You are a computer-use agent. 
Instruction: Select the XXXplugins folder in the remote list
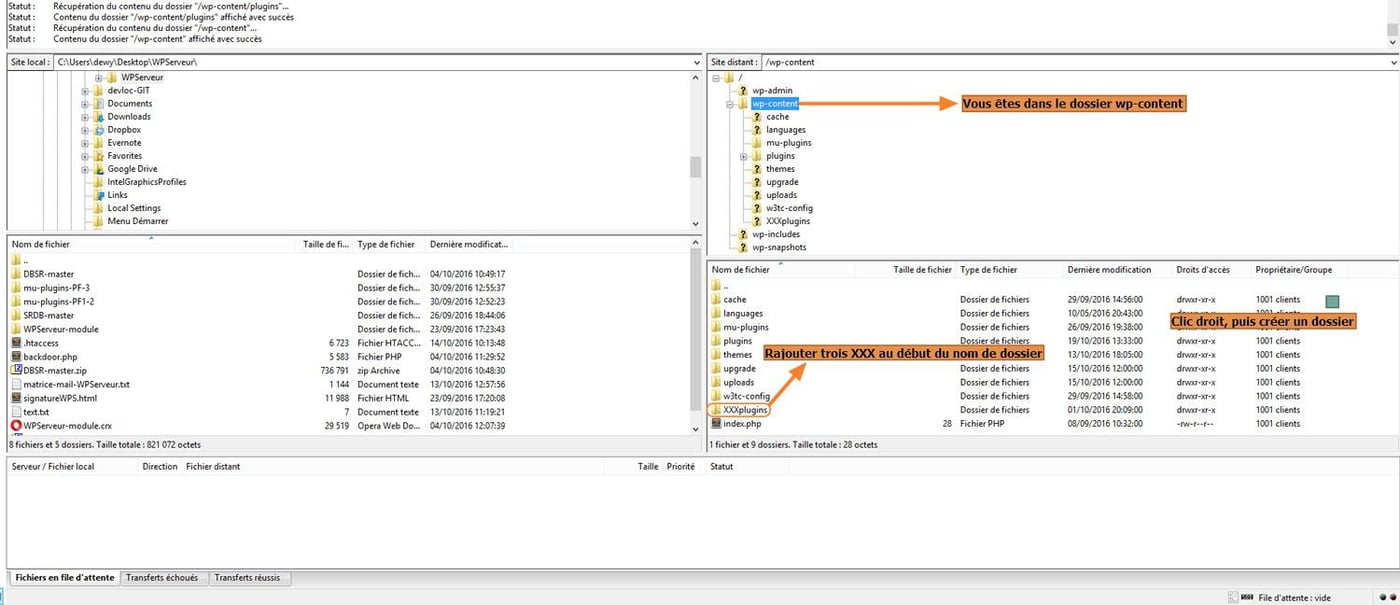click(x=745, y=409)
